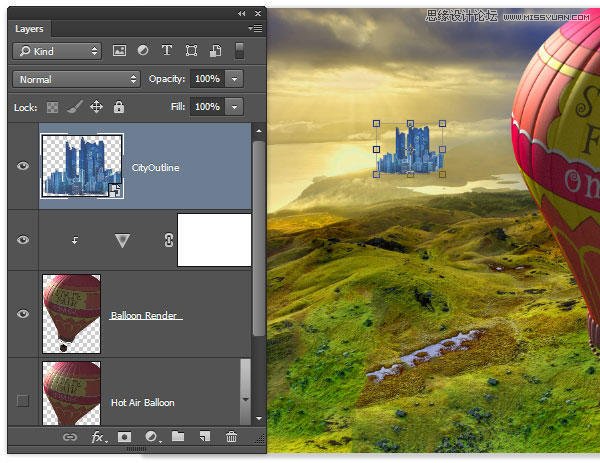Filter for smart object layers icon
Screen dimensions: 600x463
[x=215, y=51]
